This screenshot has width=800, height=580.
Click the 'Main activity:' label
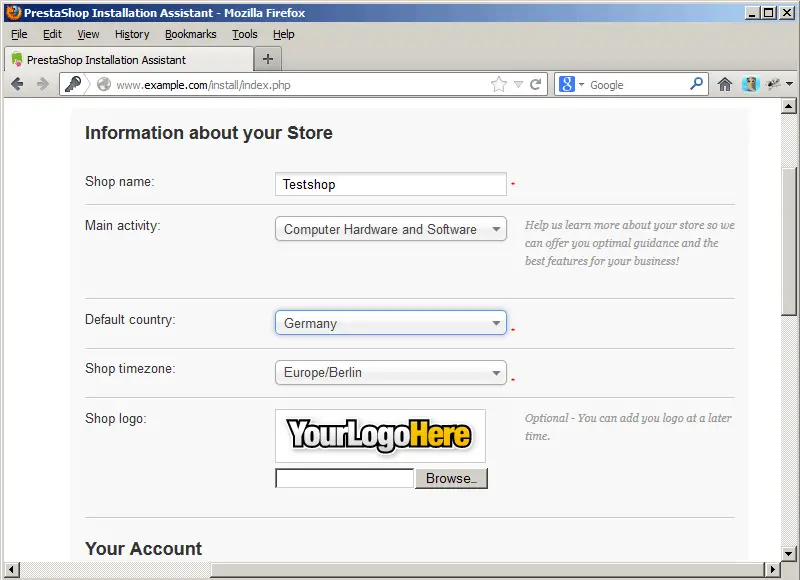[122, 225]
